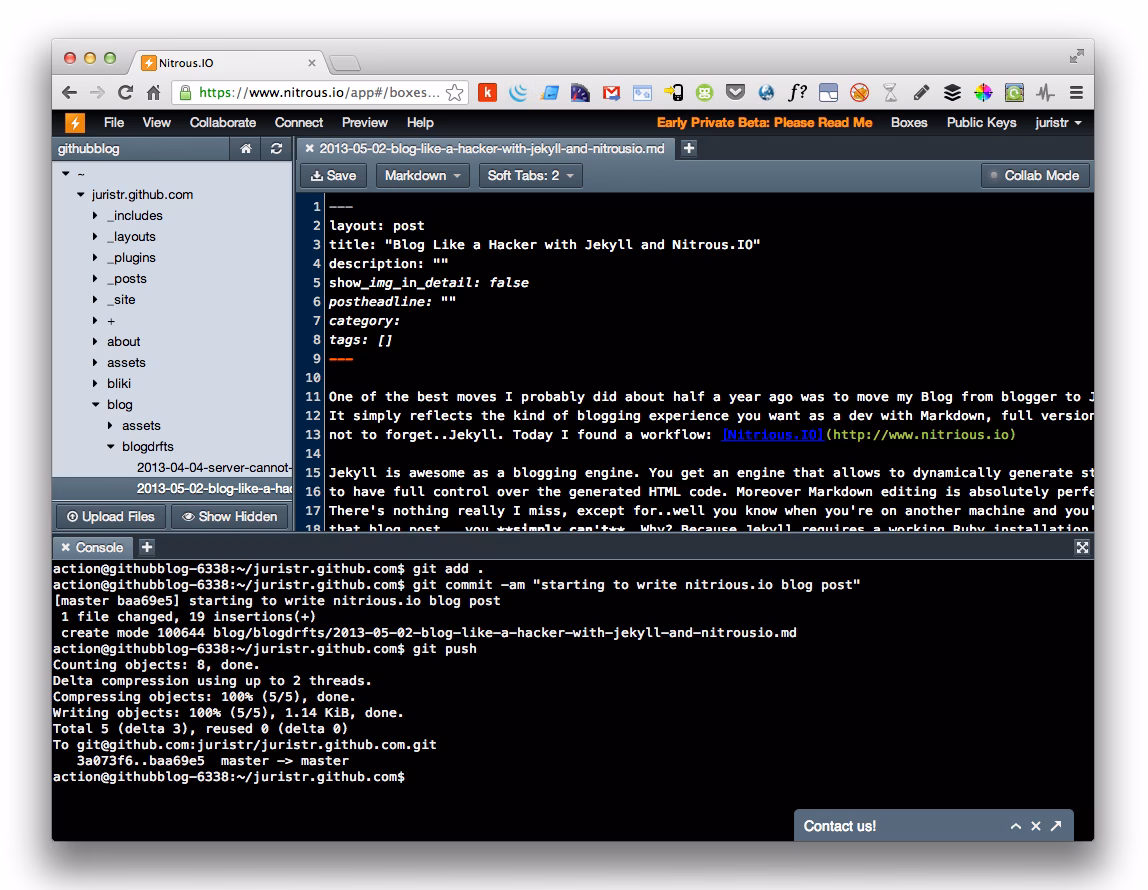Click the Upload Files button
Screen dimensions: 1148x890
coord(111,517)
